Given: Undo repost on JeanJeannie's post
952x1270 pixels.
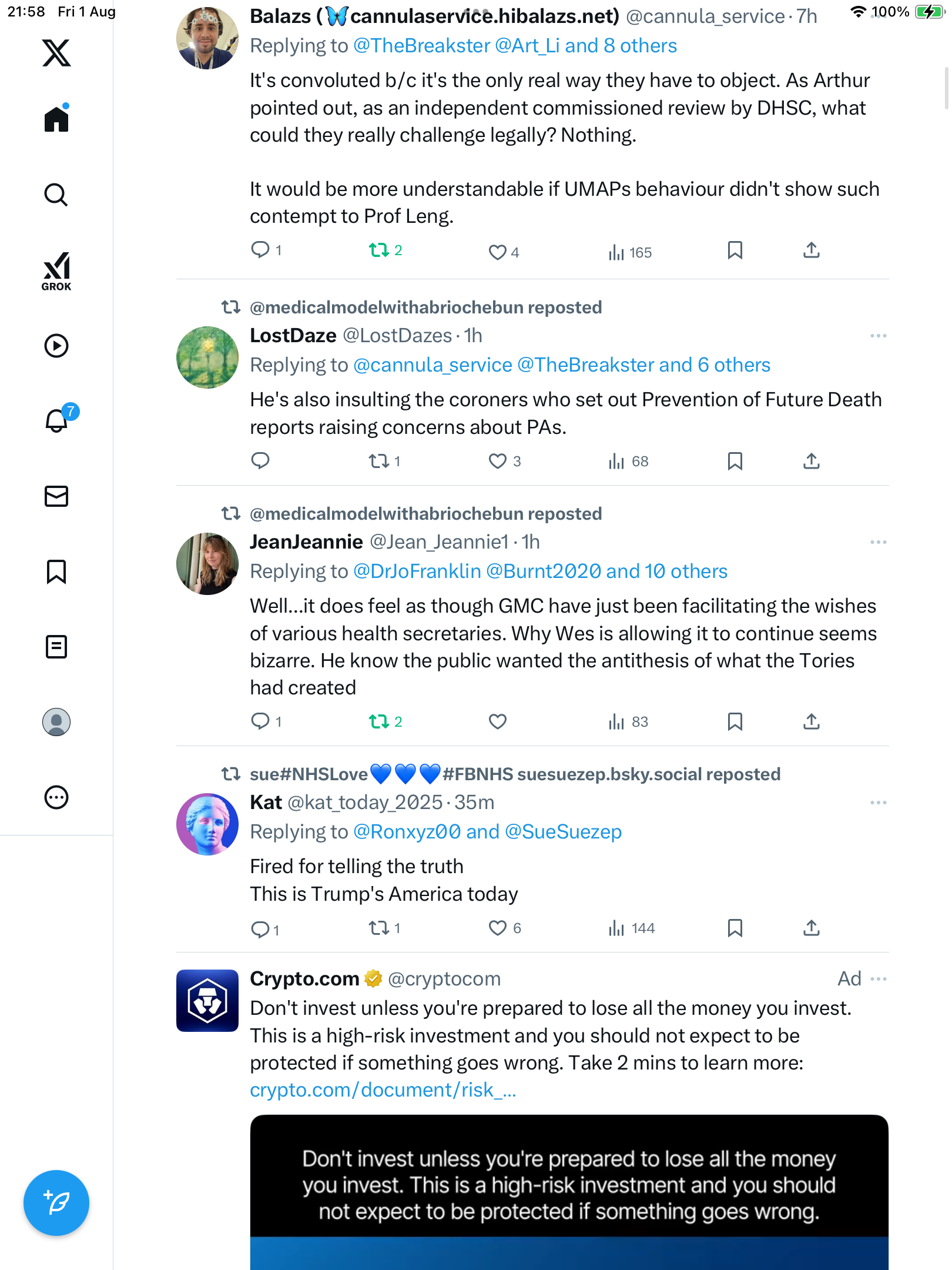Looking at the screenshot, I should coord(379,721).
